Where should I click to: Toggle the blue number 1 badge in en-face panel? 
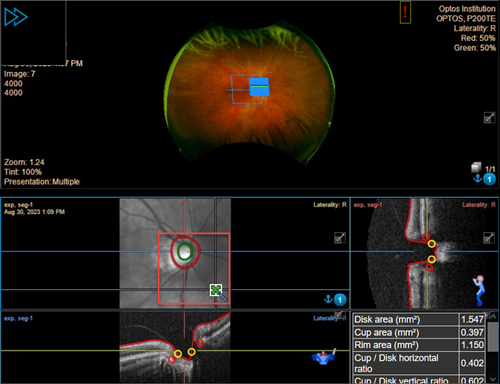click(340, 300)
